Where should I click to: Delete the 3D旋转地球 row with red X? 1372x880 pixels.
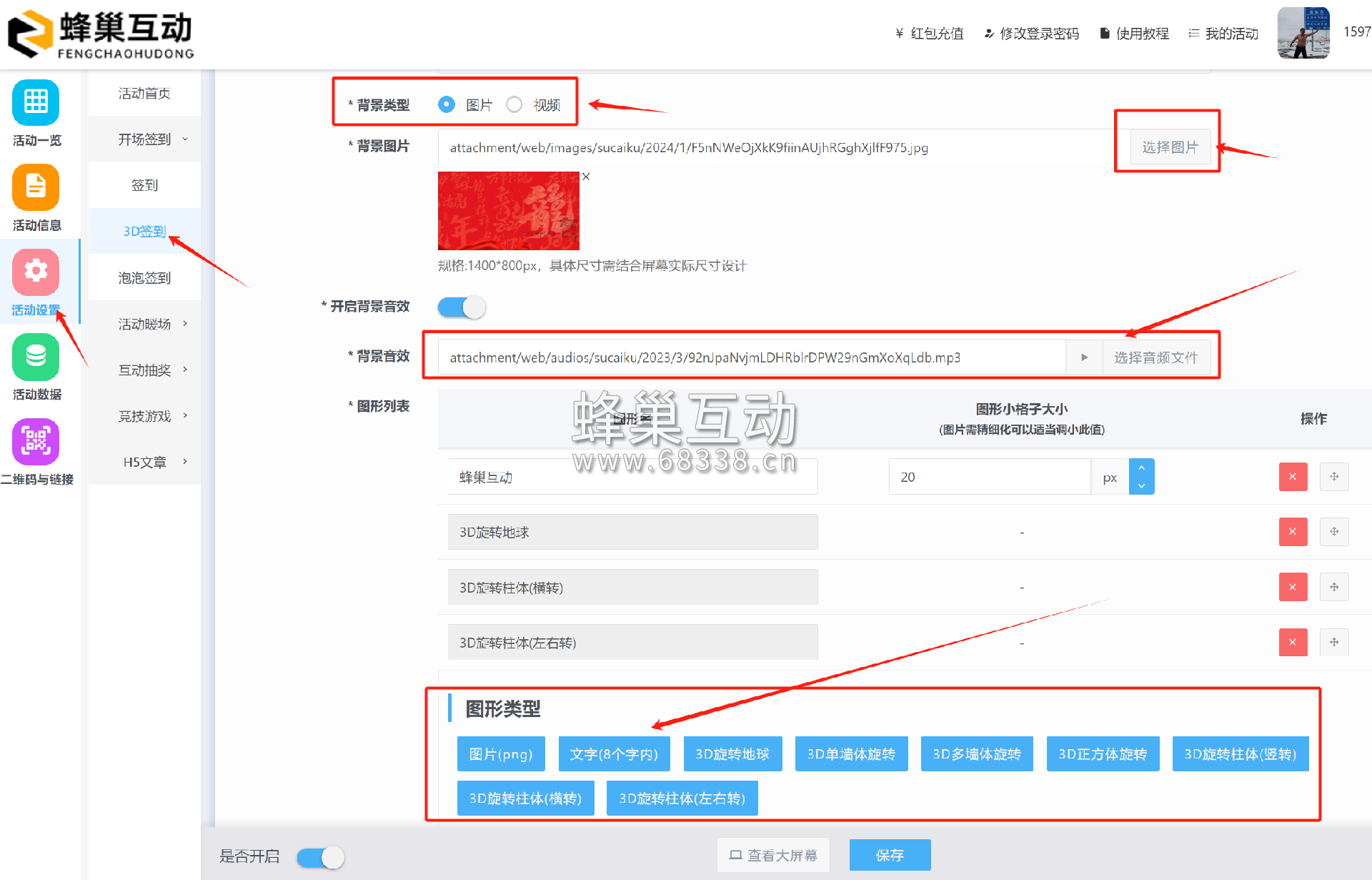1293,532
